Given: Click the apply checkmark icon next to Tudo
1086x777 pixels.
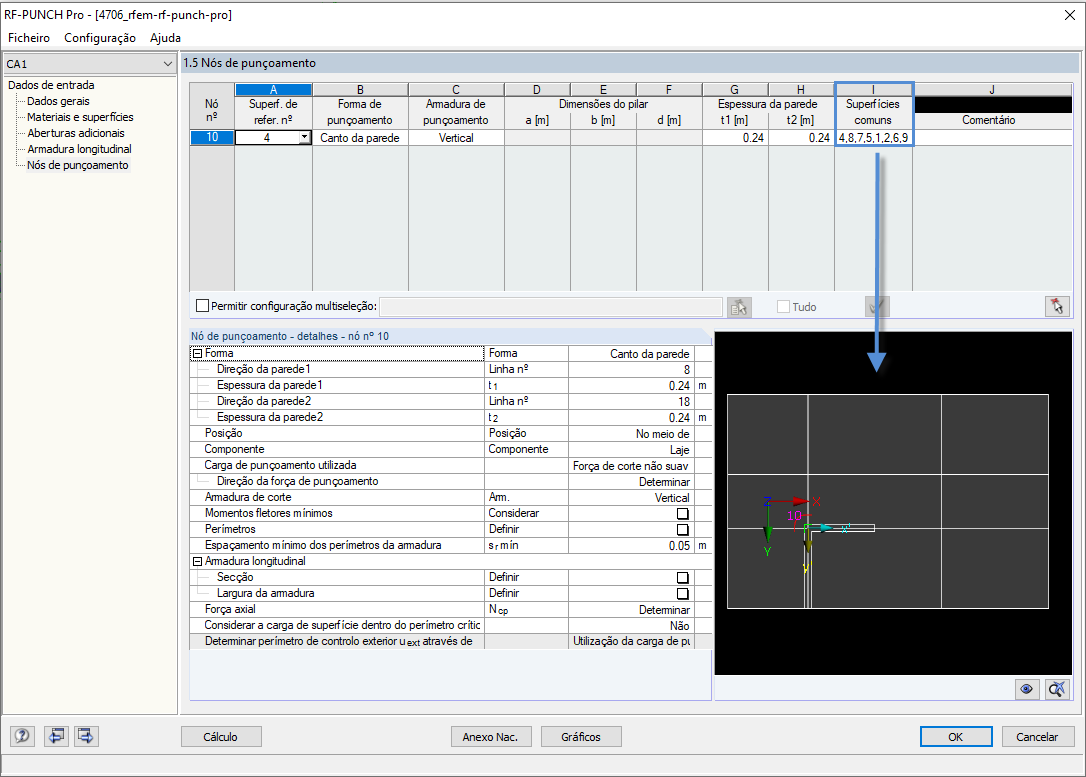Looking at the screenshot, I should pyautogui.click(x=877, y=307).
